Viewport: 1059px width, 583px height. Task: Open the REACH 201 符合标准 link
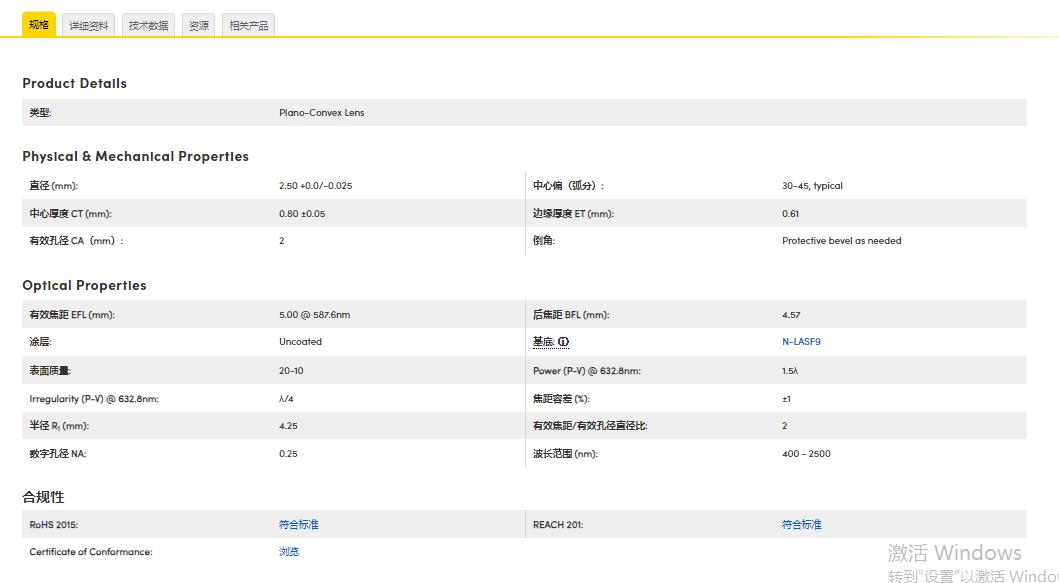pyautogui.click(x=801, y=524)
